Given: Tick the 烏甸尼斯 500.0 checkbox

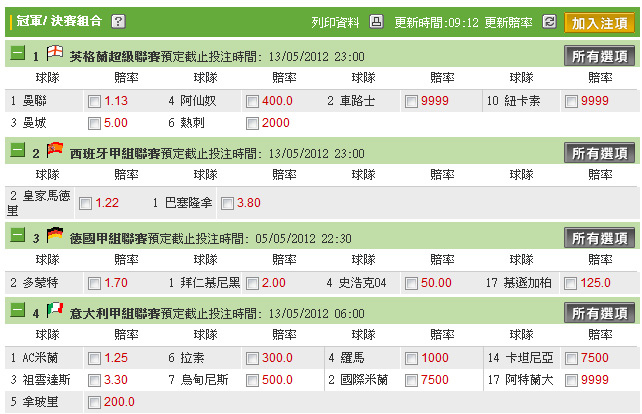Looking at the screenshot, I should click(x=252, y=380).
